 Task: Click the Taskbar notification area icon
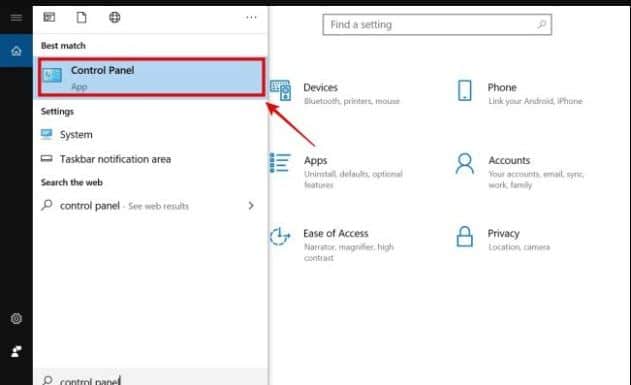pyautogui.click(x=47, y=159)
